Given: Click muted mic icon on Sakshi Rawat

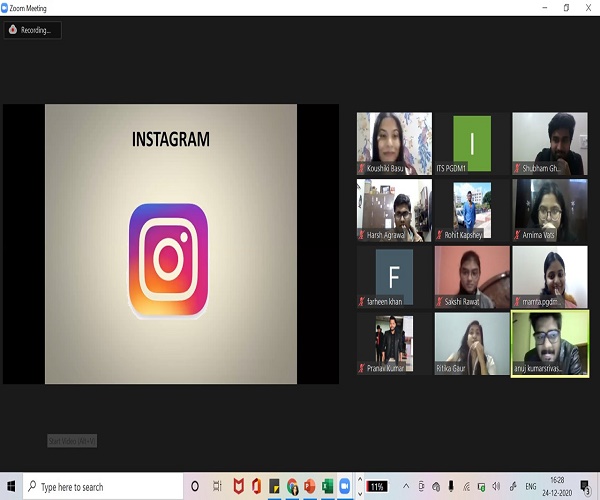Looking at the screenshot, I should [x=439, y=301].
